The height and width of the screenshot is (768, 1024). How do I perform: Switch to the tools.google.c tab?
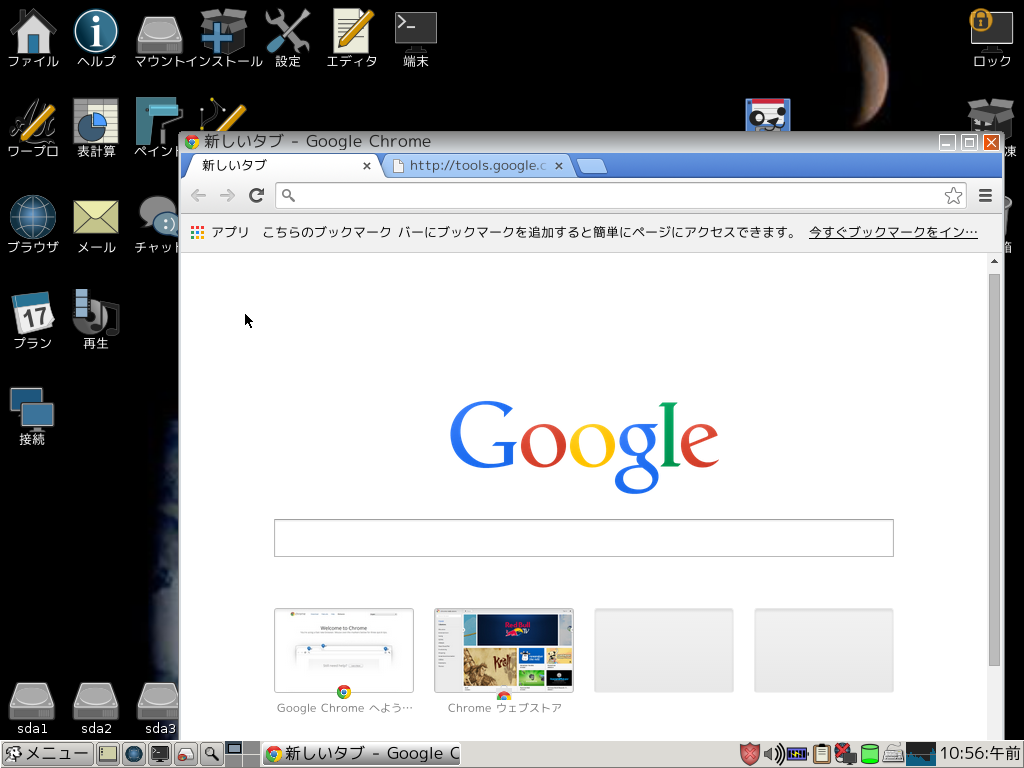click(x=477, y=165)
